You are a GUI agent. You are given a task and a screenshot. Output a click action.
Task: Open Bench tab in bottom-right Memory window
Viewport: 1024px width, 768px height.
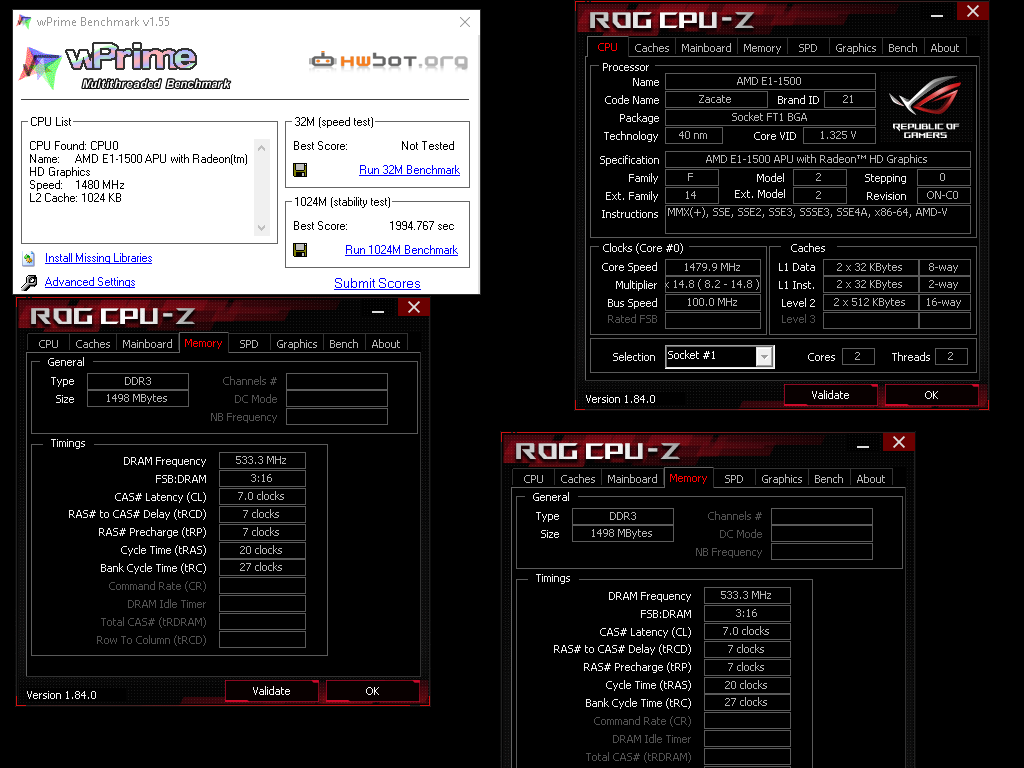829,479
